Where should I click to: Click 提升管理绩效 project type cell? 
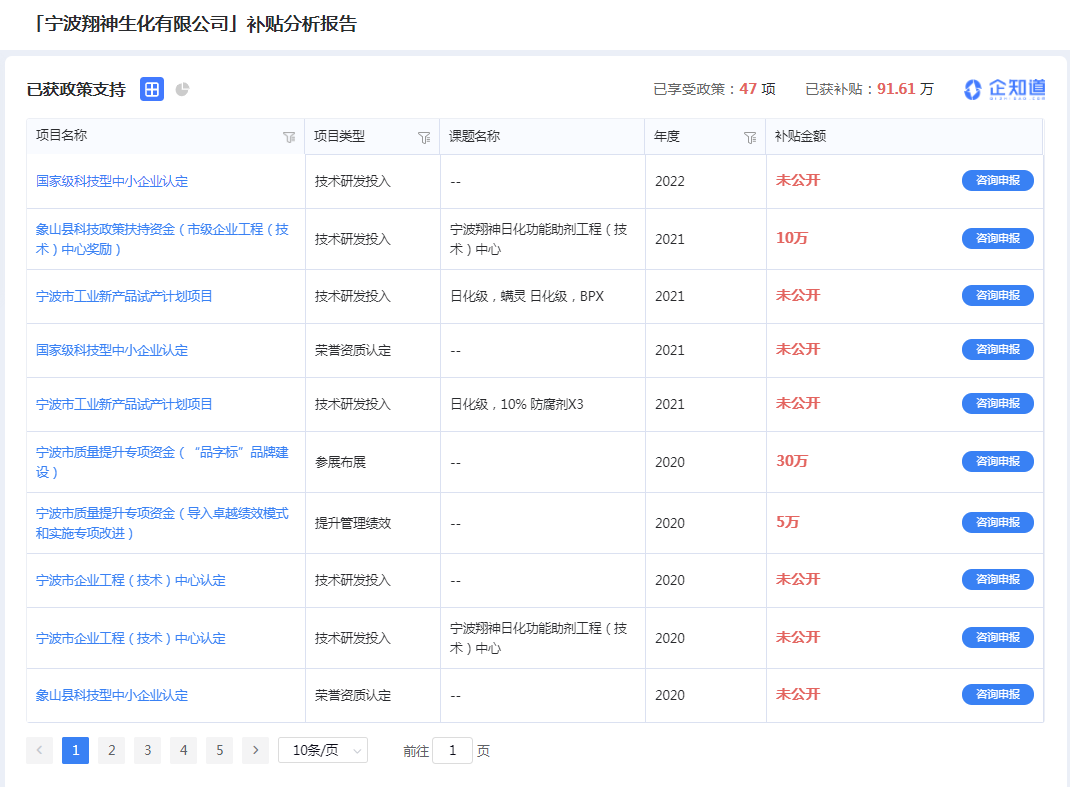tap(353, 523)
